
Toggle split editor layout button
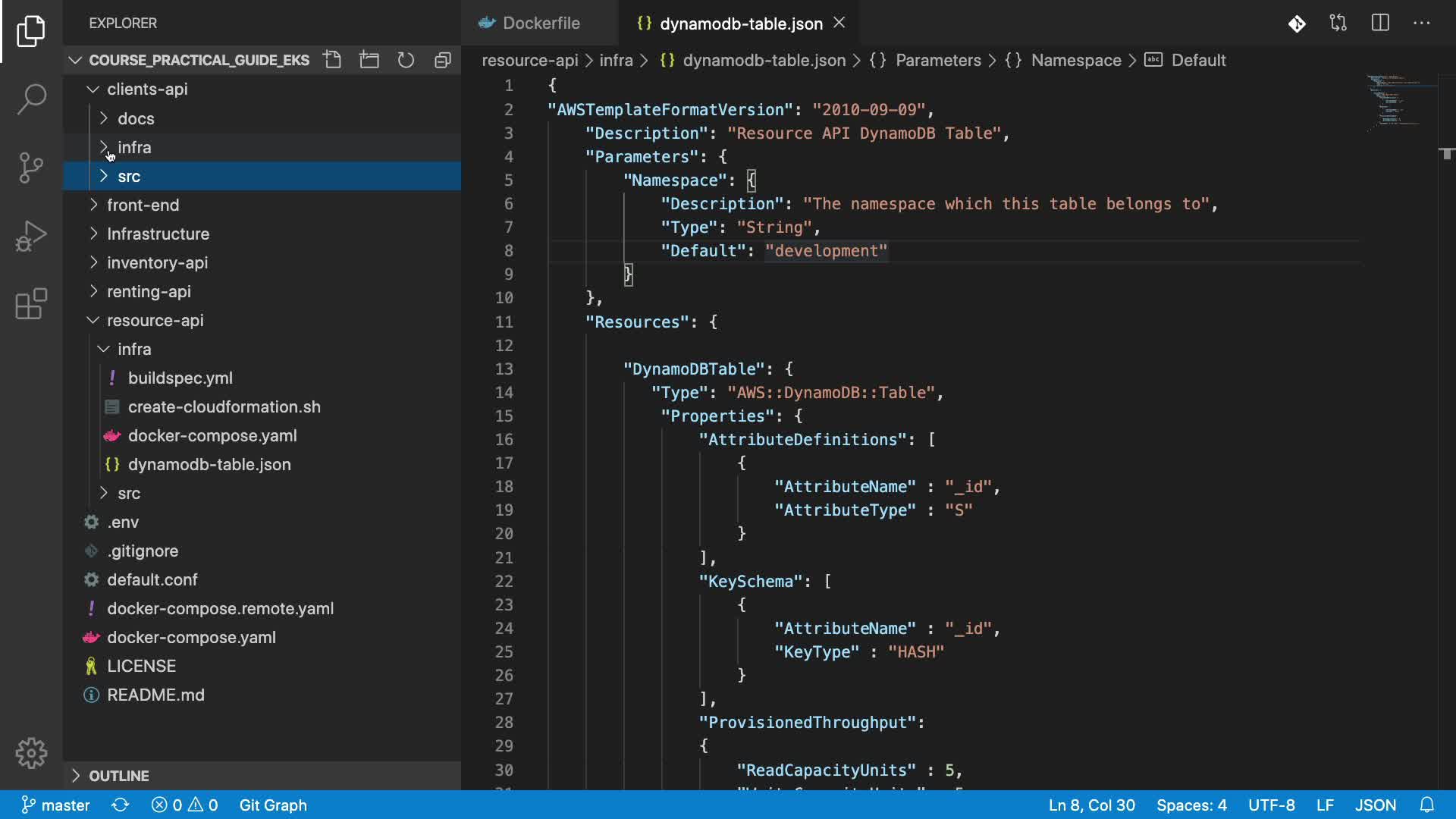tap(1380, 23)
